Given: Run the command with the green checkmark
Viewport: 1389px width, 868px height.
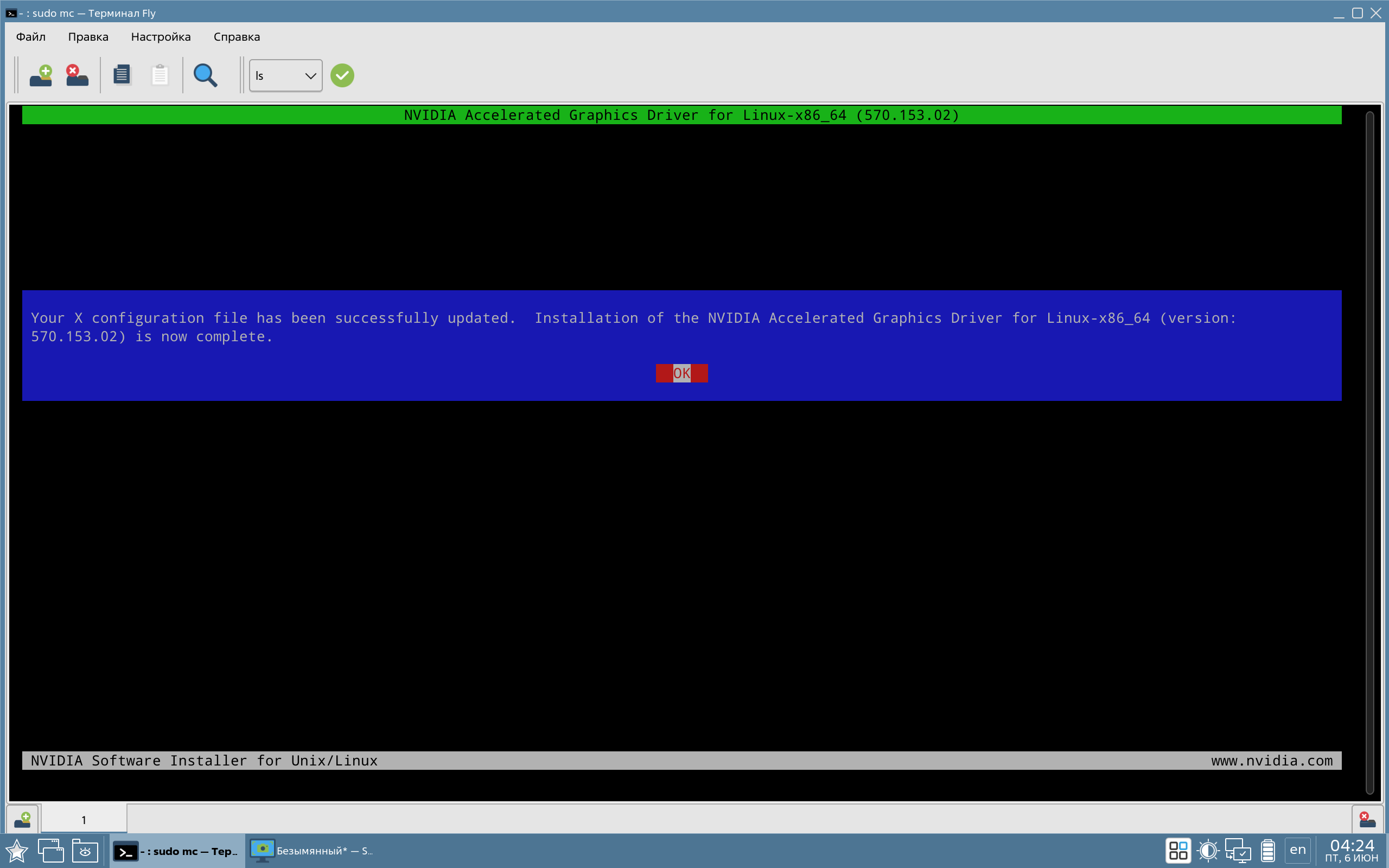Looking at the screenshot, I should [x=342, y=75].
